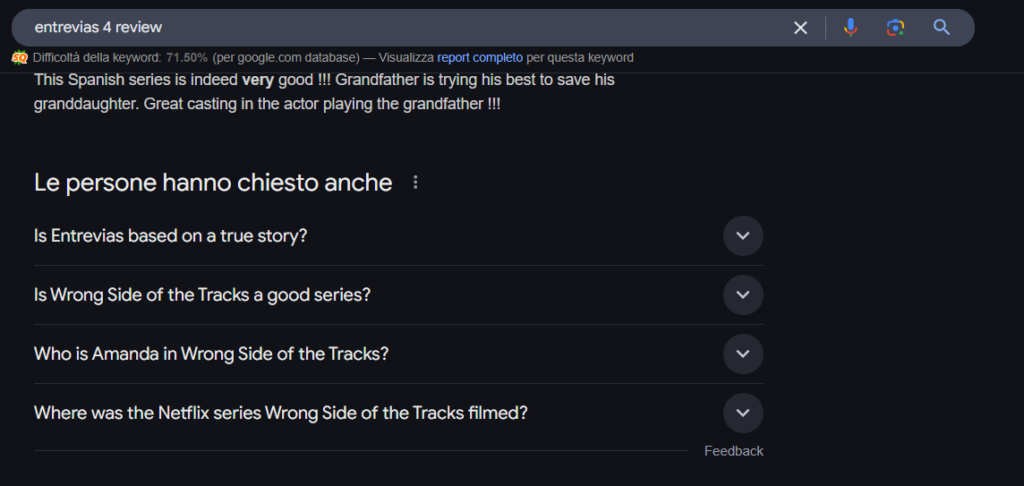The image size is (1024, 486).
Task: Clear the search query with the X icon
Action: [800, 27]
